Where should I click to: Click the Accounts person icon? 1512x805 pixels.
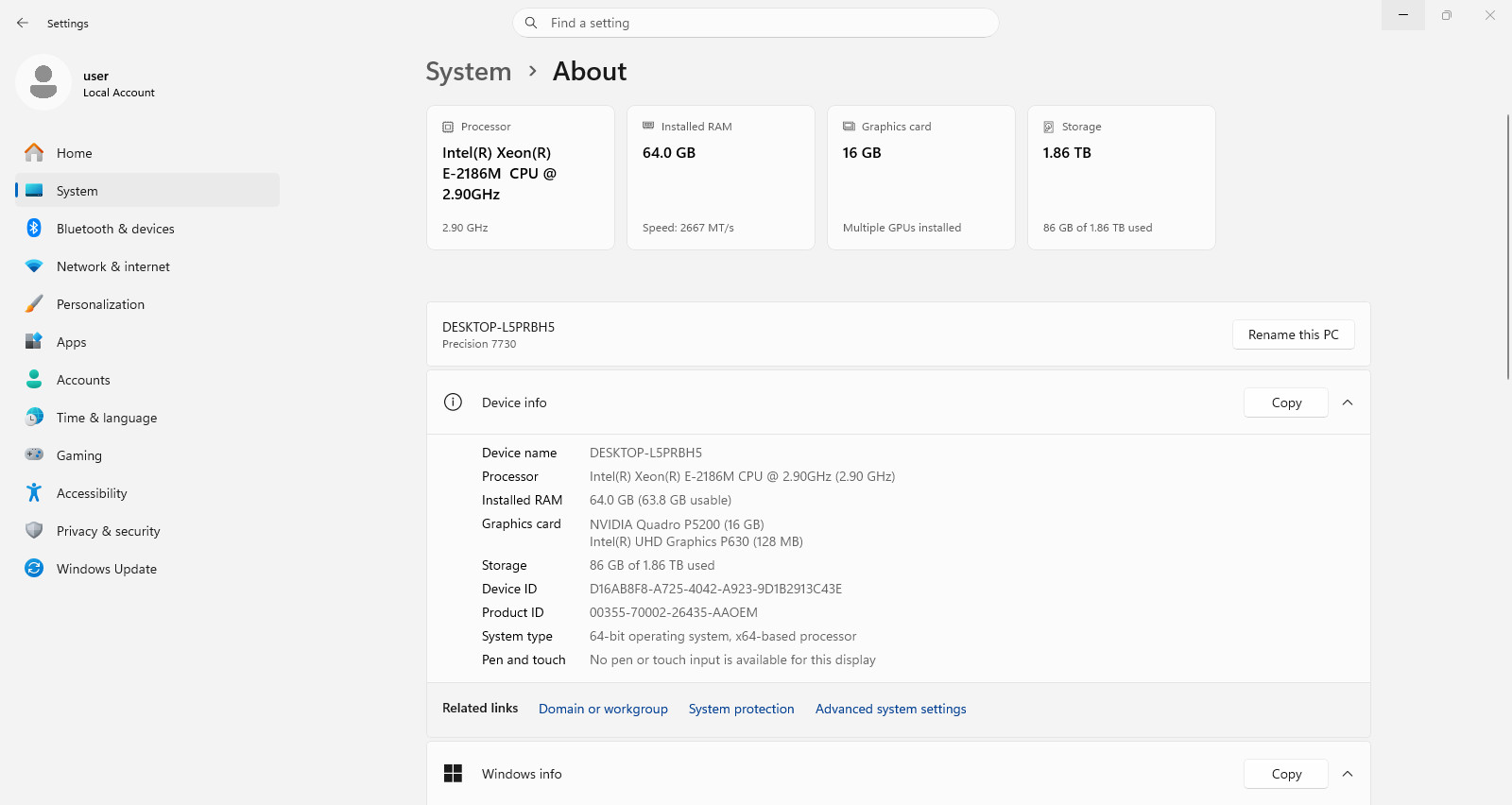(x=34, y=379)
